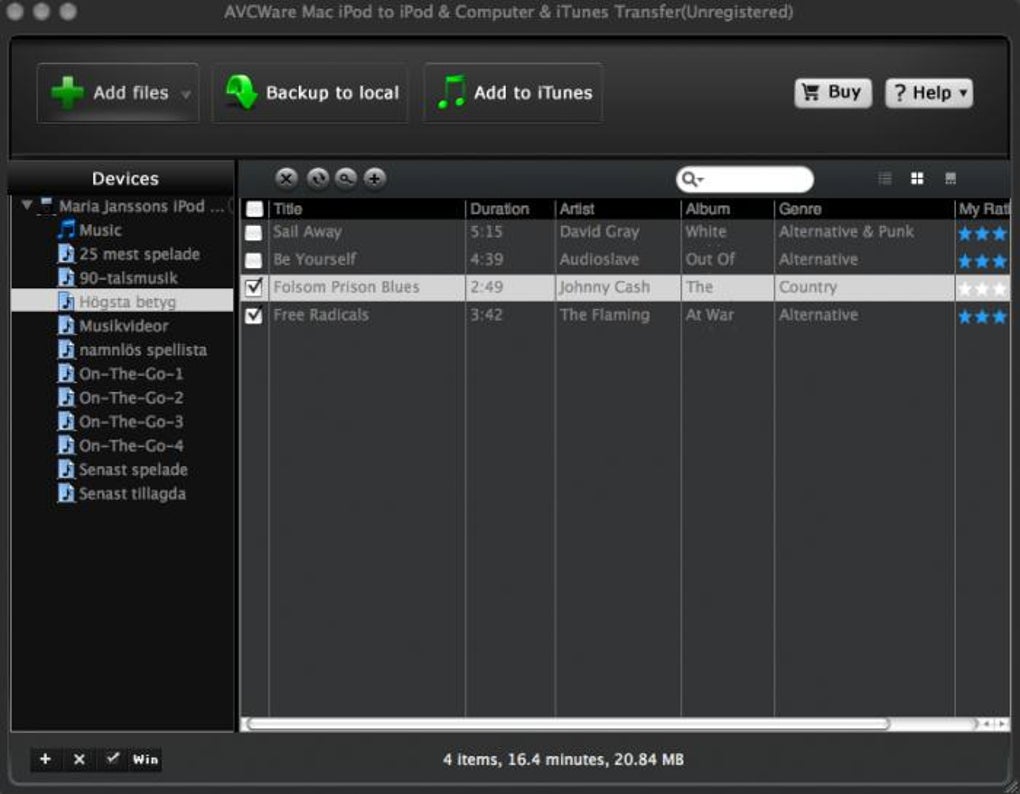Uncheck the Free Radicals checkbox
1020x794 pixels.
tap(254, 315)
